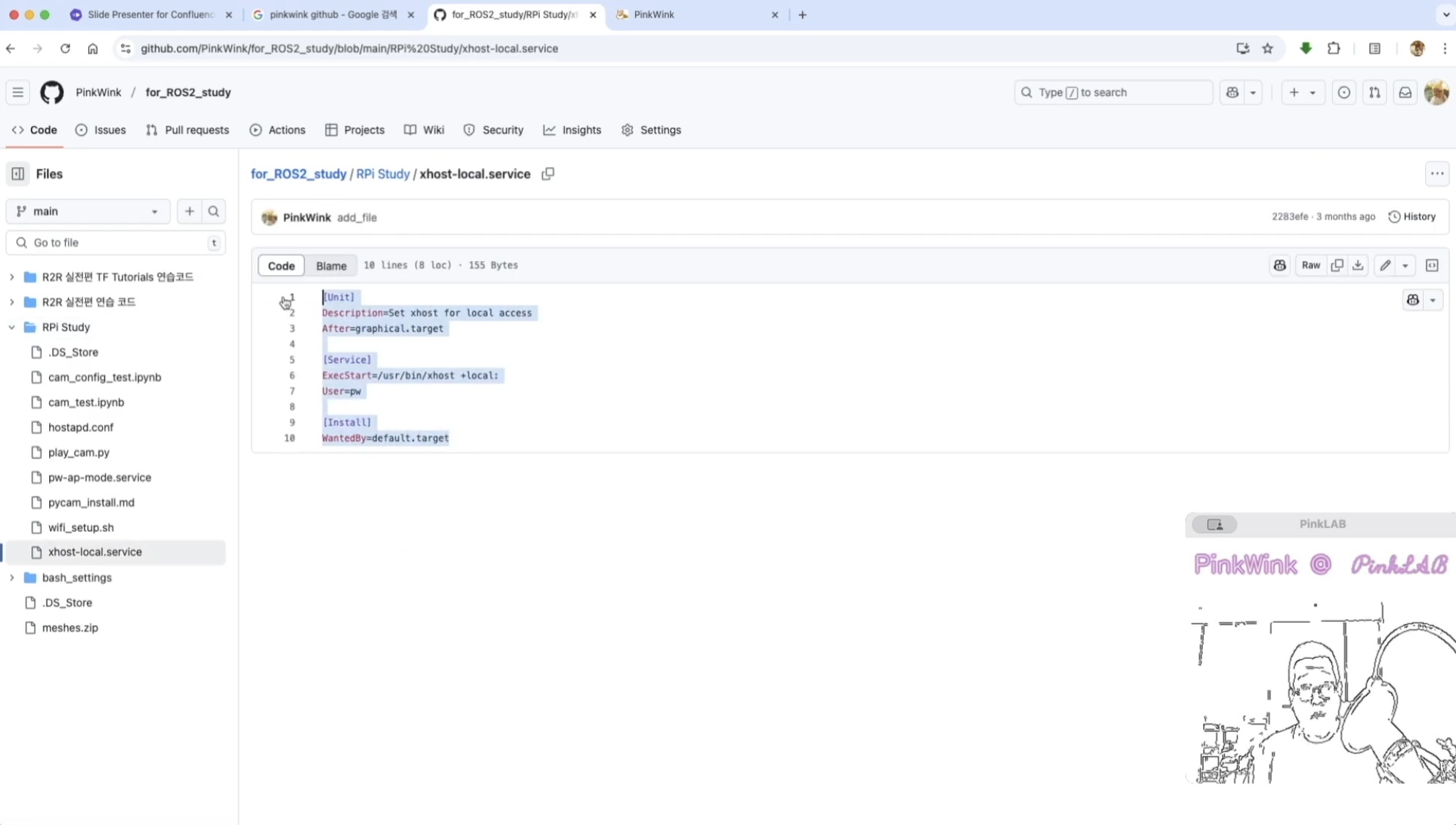Copy file path icon next to xhost-local.service
The image size is (1456, 825).
[548, 174]
